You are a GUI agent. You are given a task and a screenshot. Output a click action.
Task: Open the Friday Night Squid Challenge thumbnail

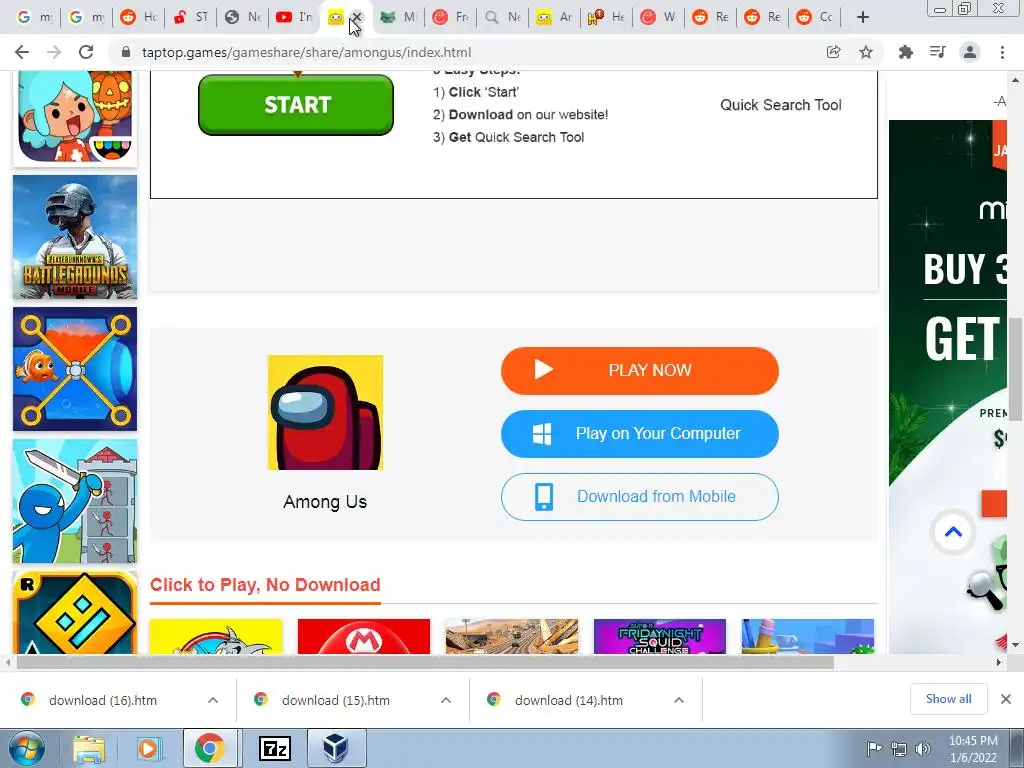pyautogui.click(x=660, y=636)
